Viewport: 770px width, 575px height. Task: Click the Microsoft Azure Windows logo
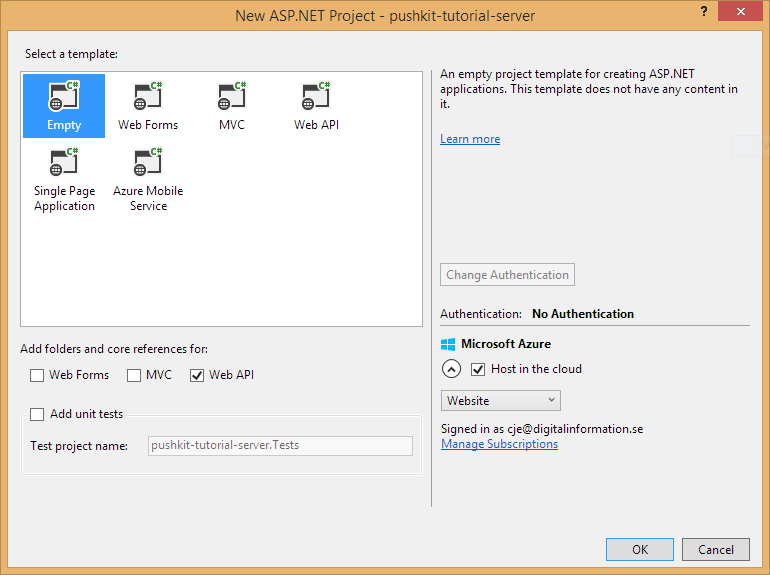click(448, 344)
